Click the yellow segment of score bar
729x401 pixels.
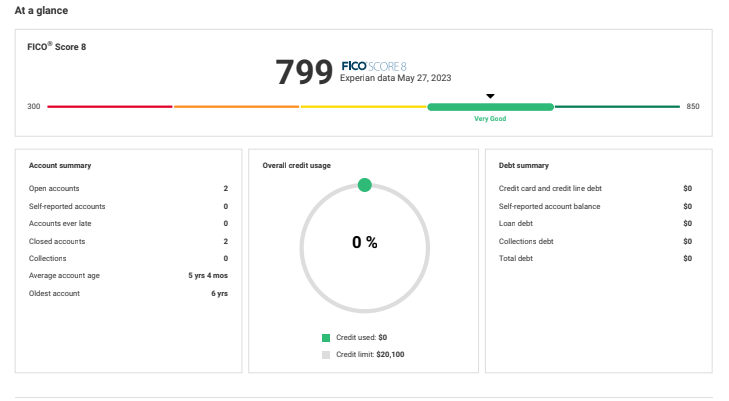click(364, 107)
